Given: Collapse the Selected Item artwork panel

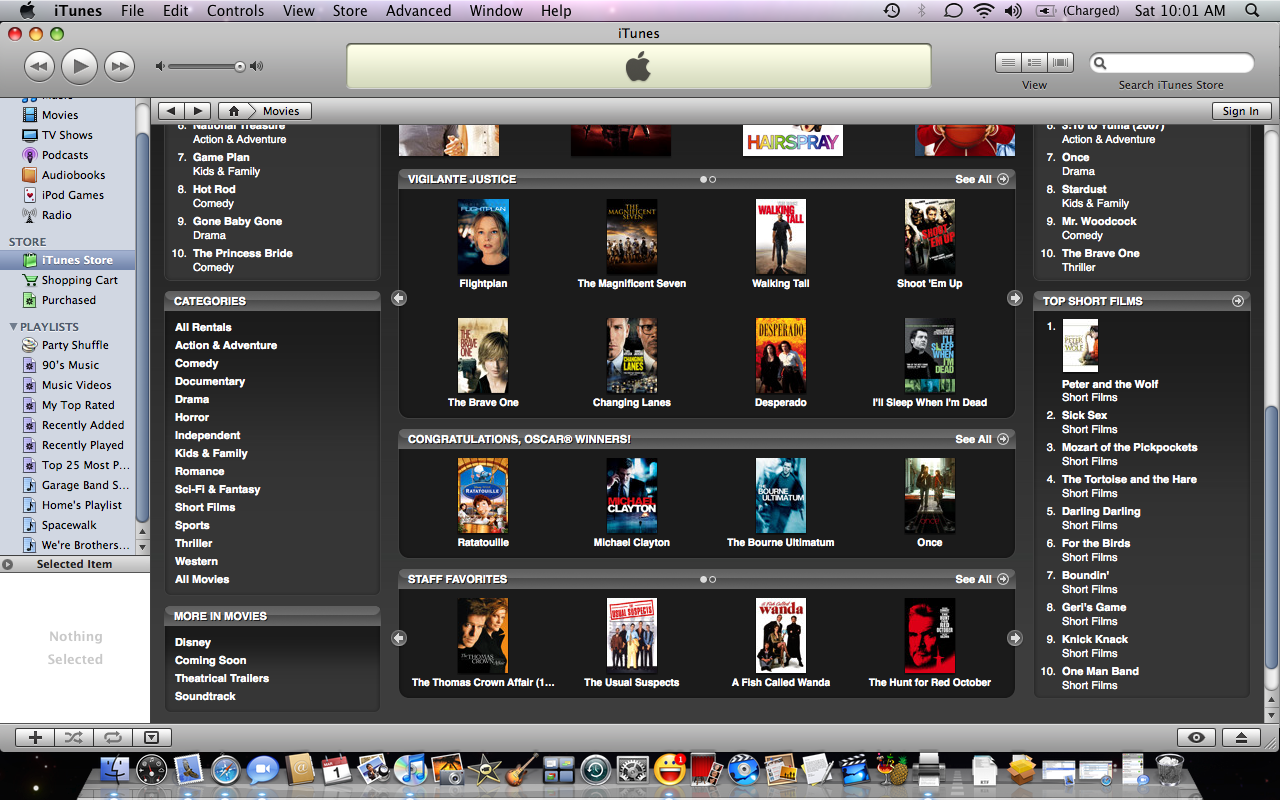Looking at the screenshot, I should coord(8,564).
